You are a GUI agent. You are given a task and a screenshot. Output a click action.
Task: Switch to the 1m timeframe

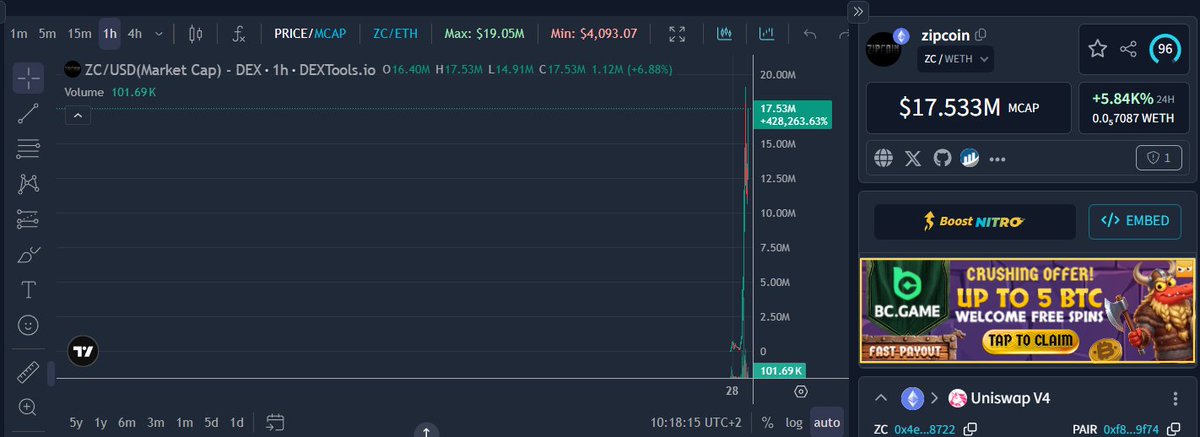point(18,34)
